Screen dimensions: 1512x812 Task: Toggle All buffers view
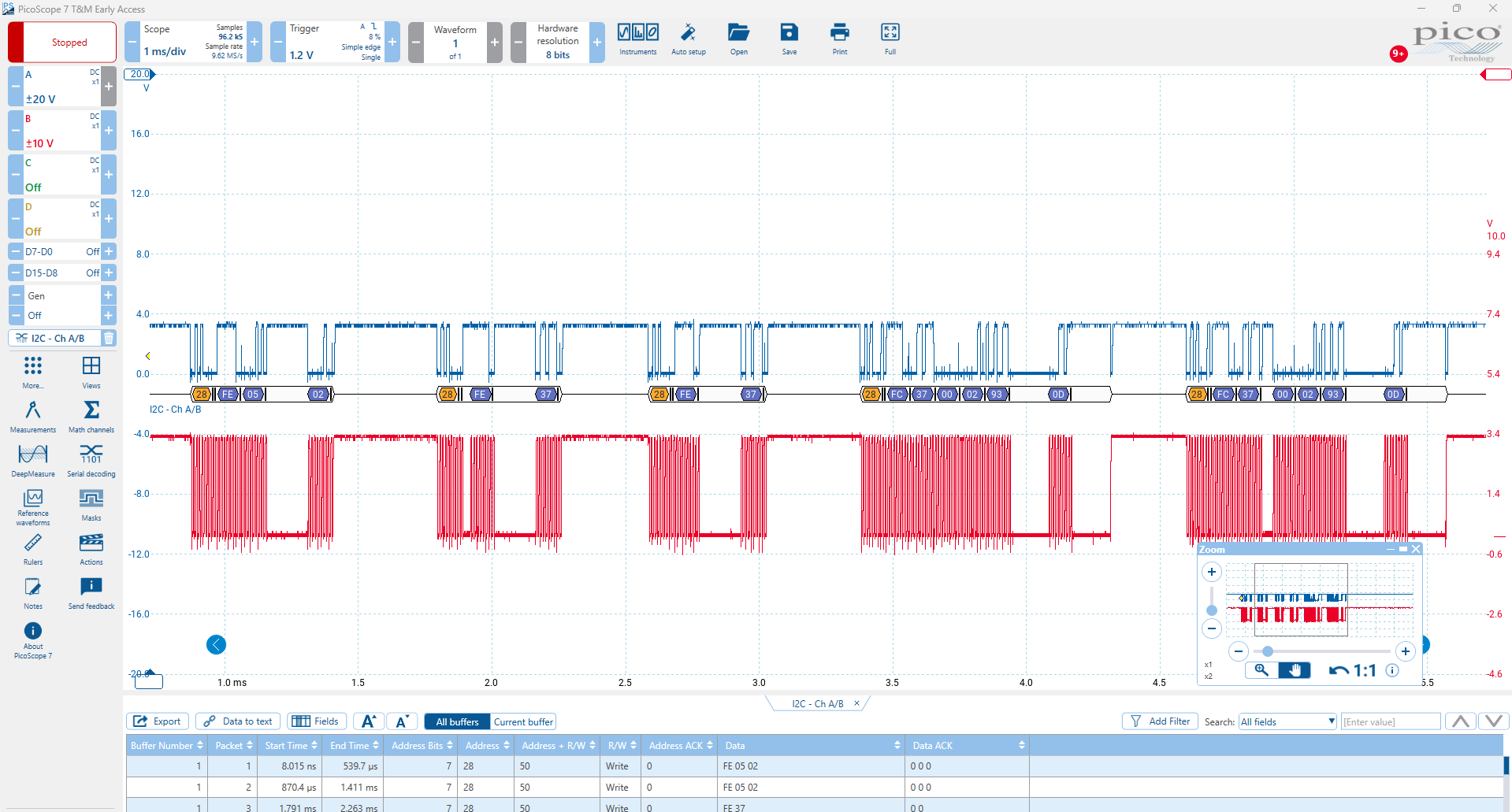pos(457,721)
